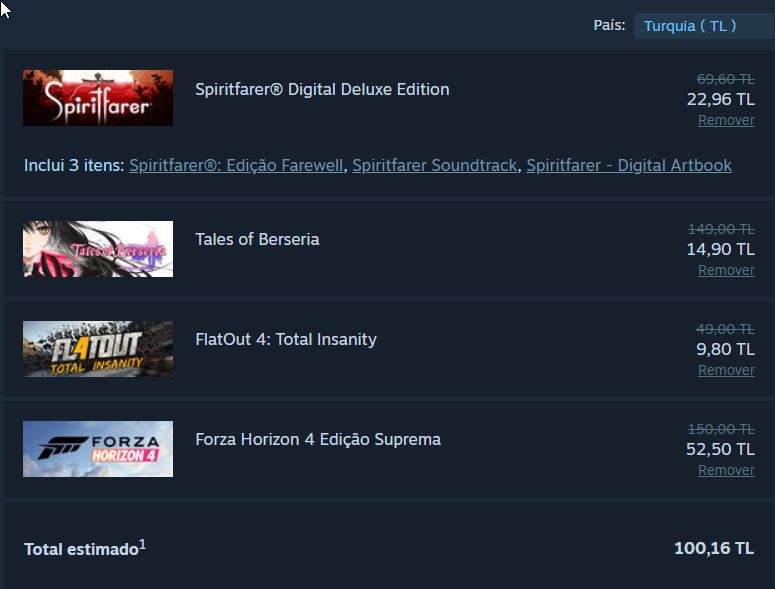Viewport: 775px width, 589px height.
Task: Click the Forza Horizon 4 thumbnail
Action: click(x=98, y=449)
